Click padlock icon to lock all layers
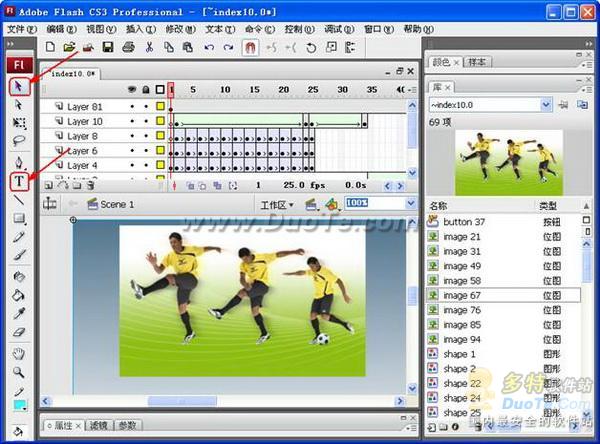Viewport: 600px width, 444px height. (146, 90)
